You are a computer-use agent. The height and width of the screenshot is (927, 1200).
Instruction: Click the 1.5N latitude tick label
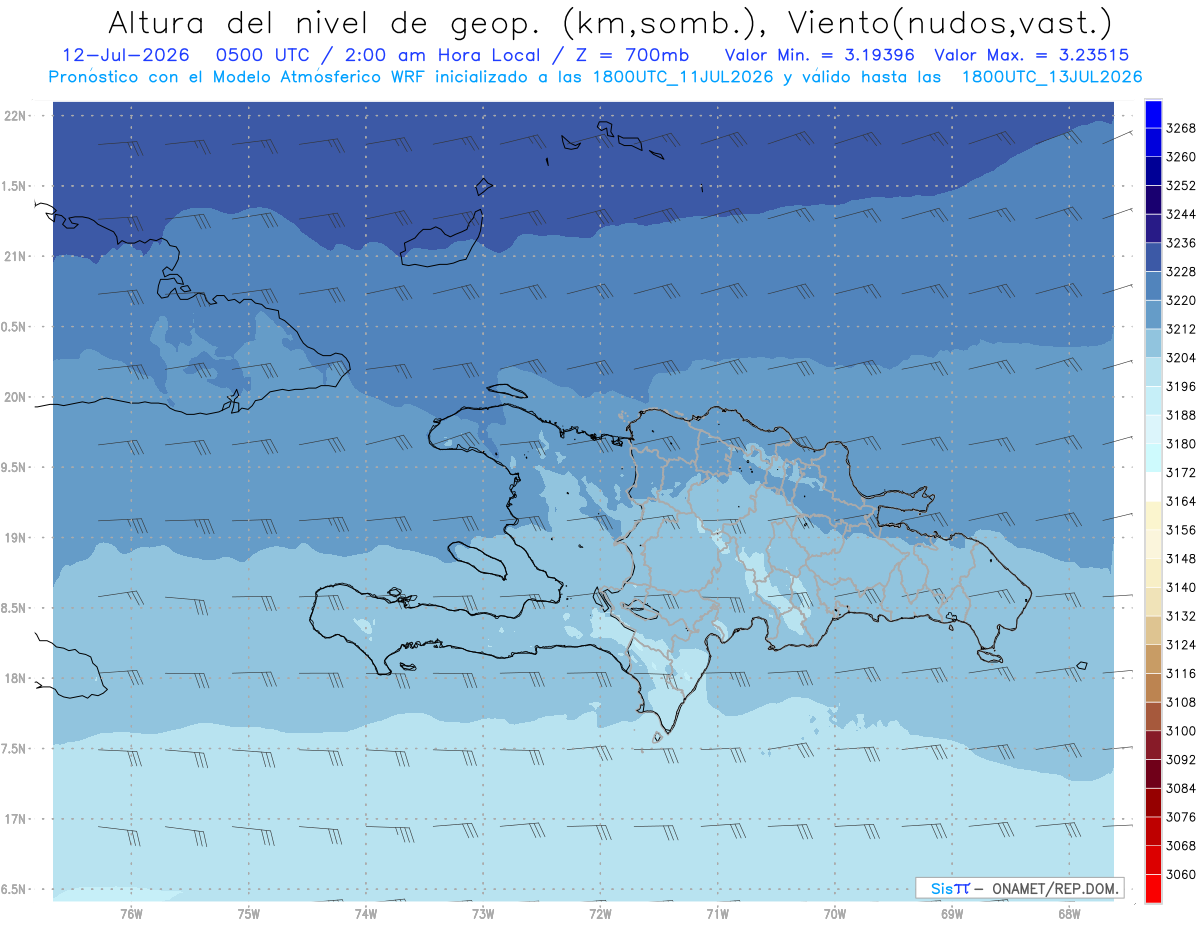15,186
